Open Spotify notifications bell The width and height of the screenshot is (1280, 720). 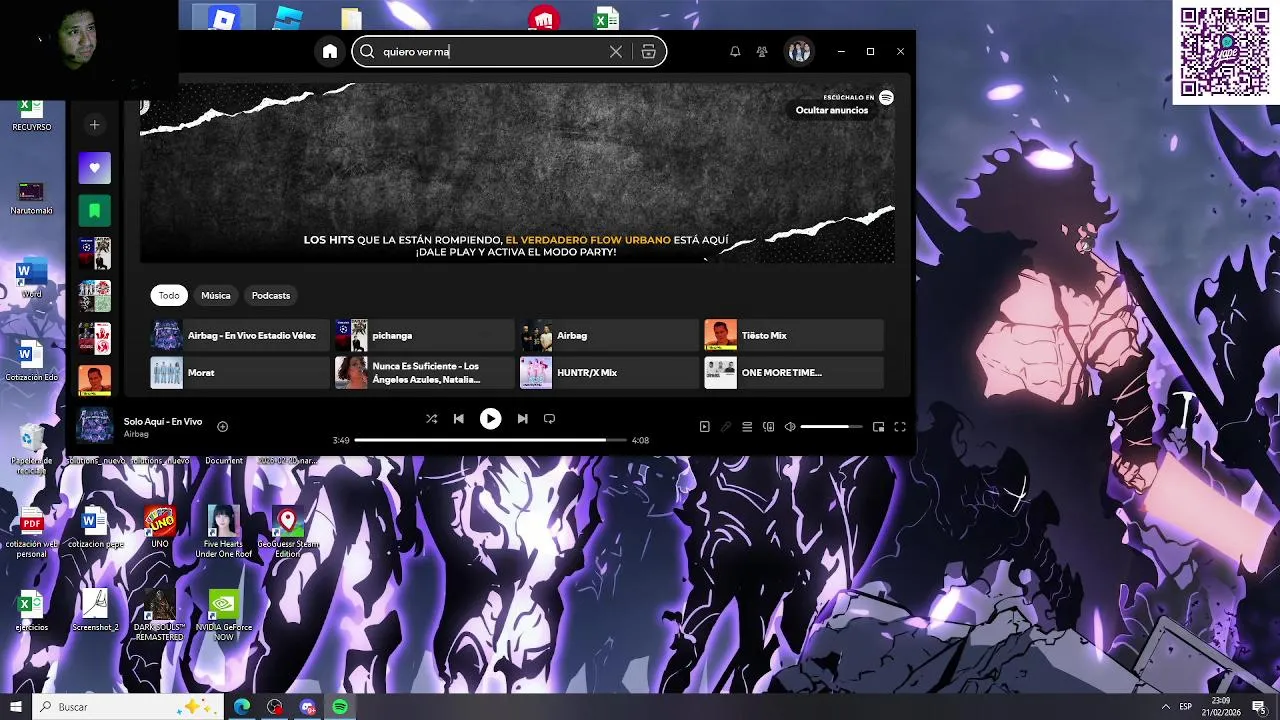tap(735, 52)
